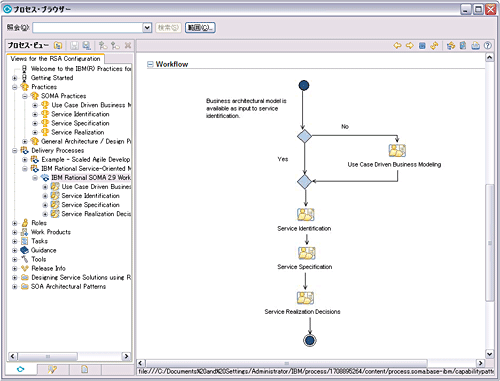
Task: Select the Work Products tree item
Action: [x=51, y=232]
